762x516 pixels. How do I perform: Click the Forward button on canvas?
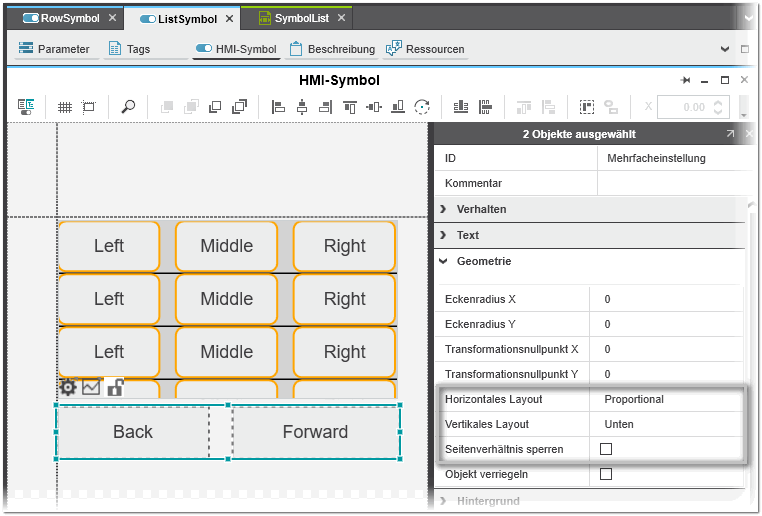coord(315,432)
